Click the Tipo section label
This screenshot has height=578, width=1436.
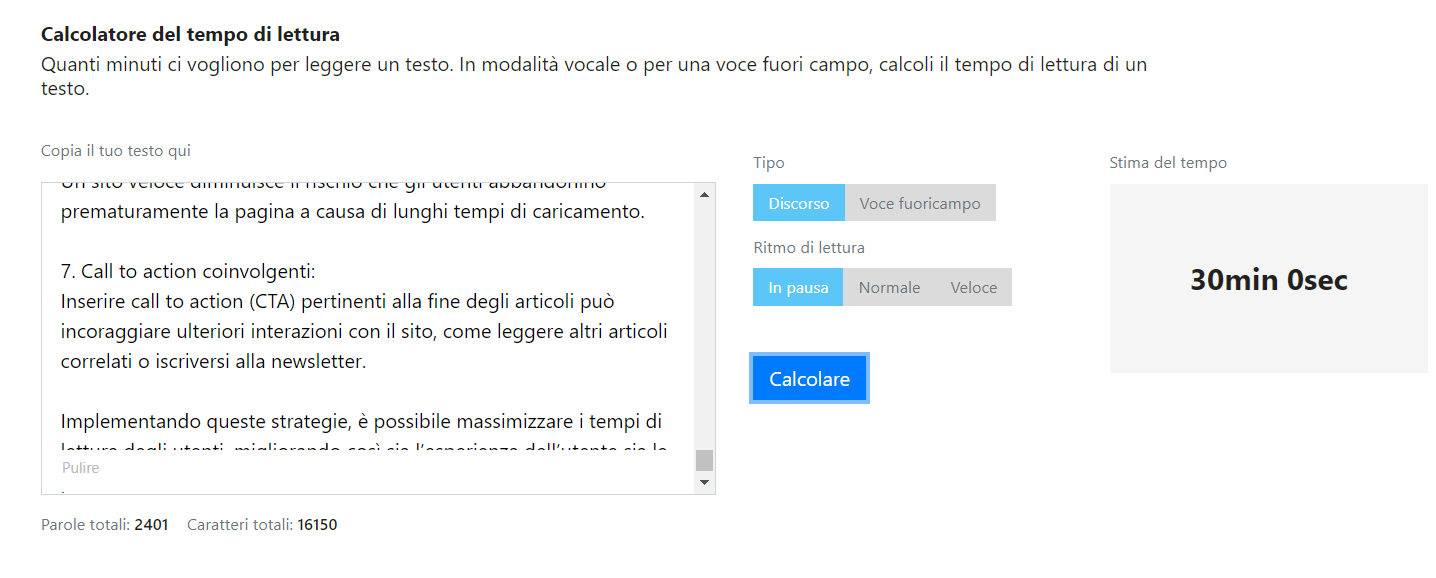tap(768, 162)
